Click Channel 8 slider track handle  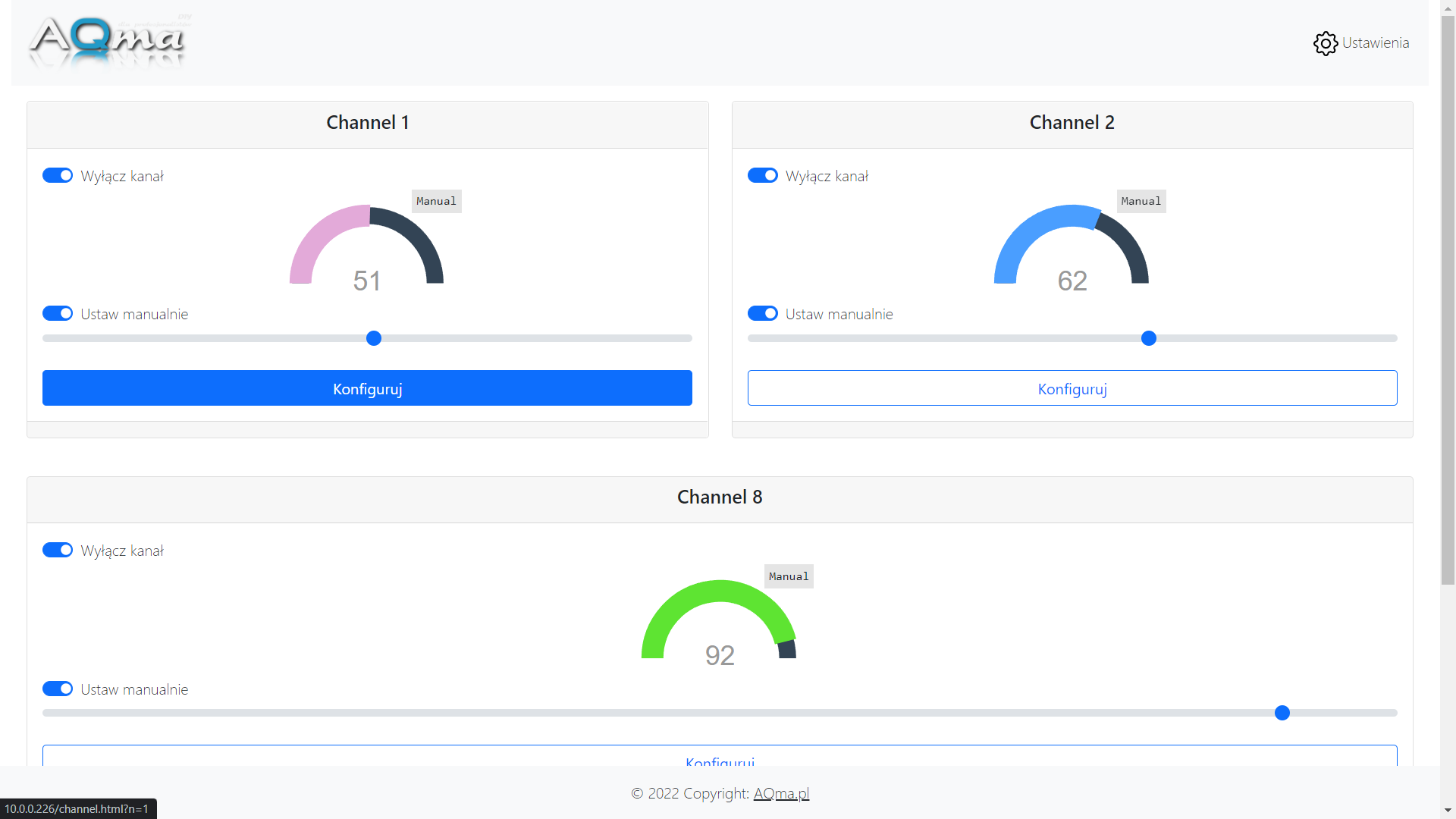[x=1282, y=713]
